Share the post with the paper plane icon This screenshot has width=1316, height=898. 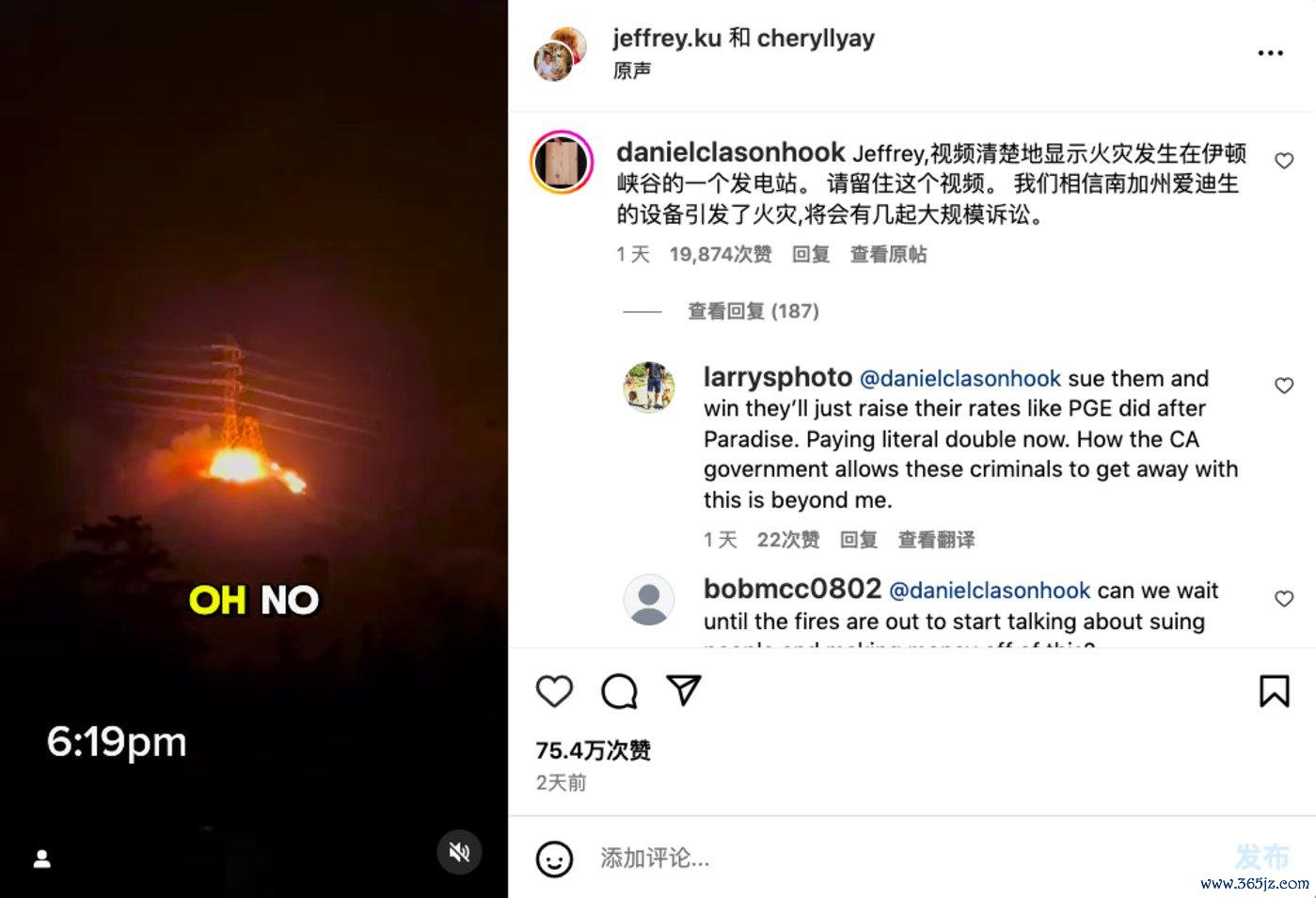684,690
